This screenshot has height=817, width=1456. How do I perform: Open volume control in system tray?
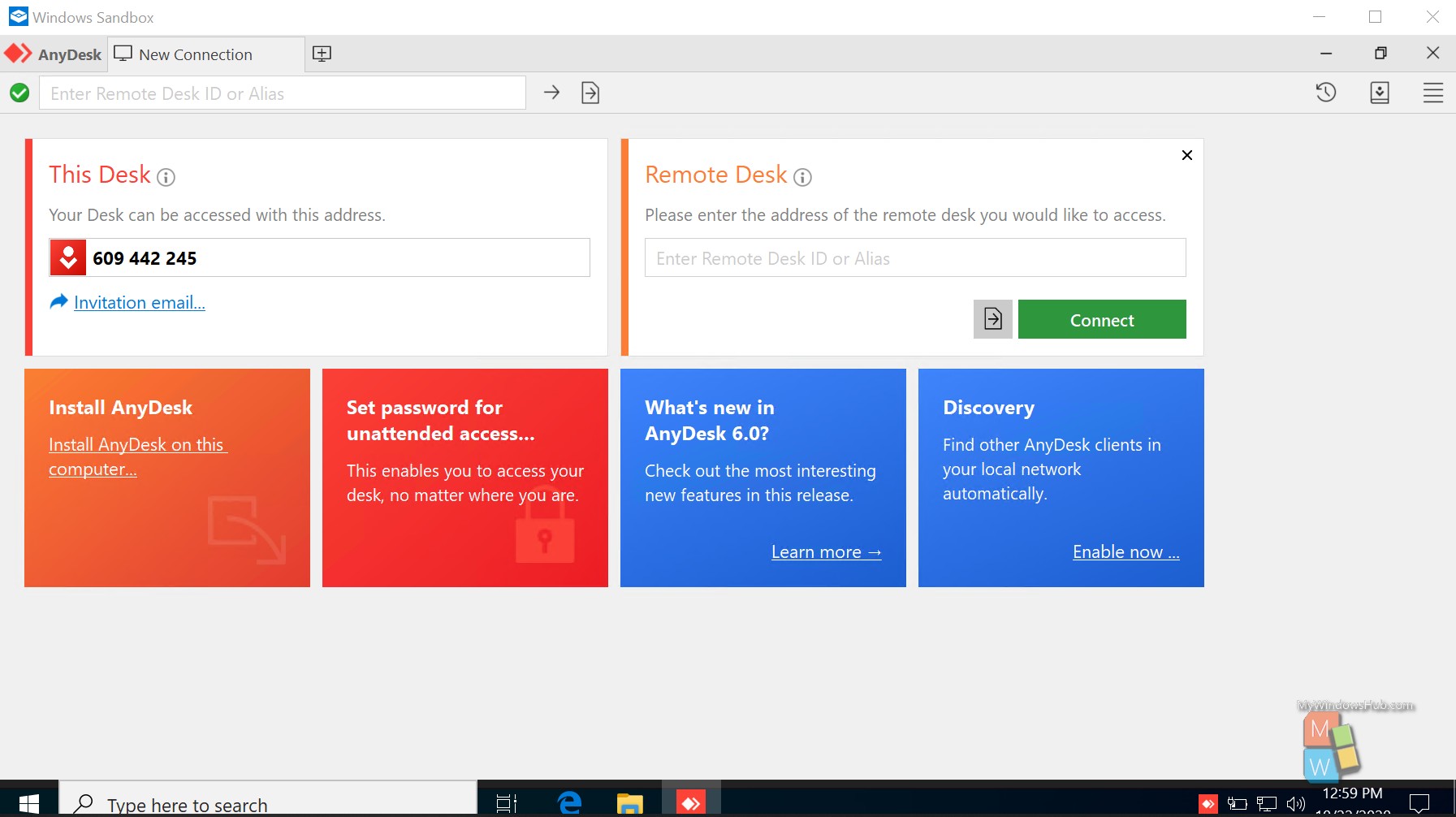click(x=1296, y=804)
